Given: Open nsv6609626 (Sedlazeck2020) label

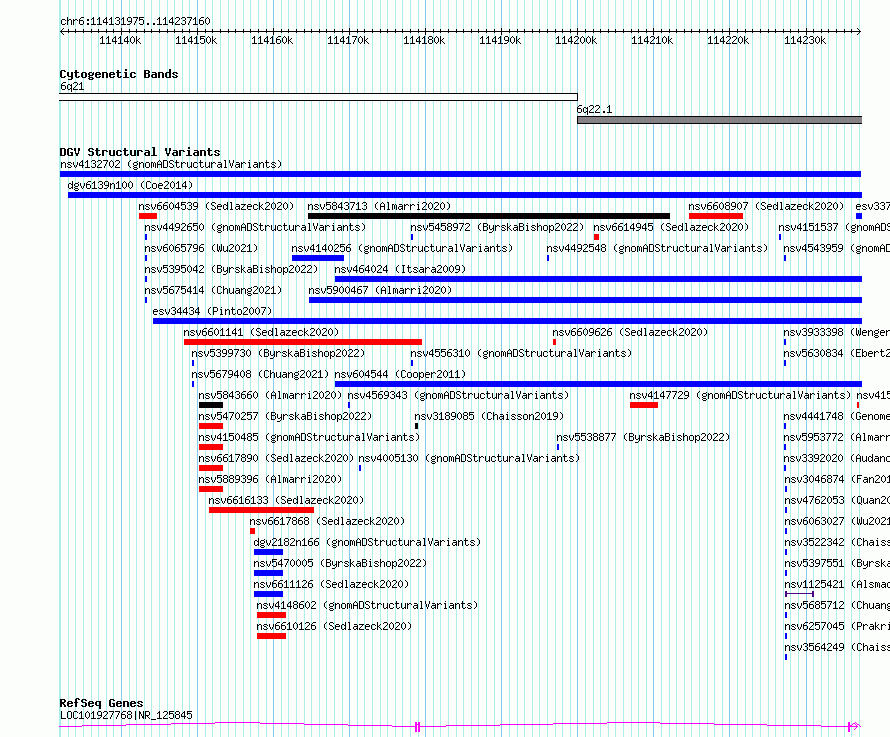Looking at the screenshot, I should tap(630, 332).
